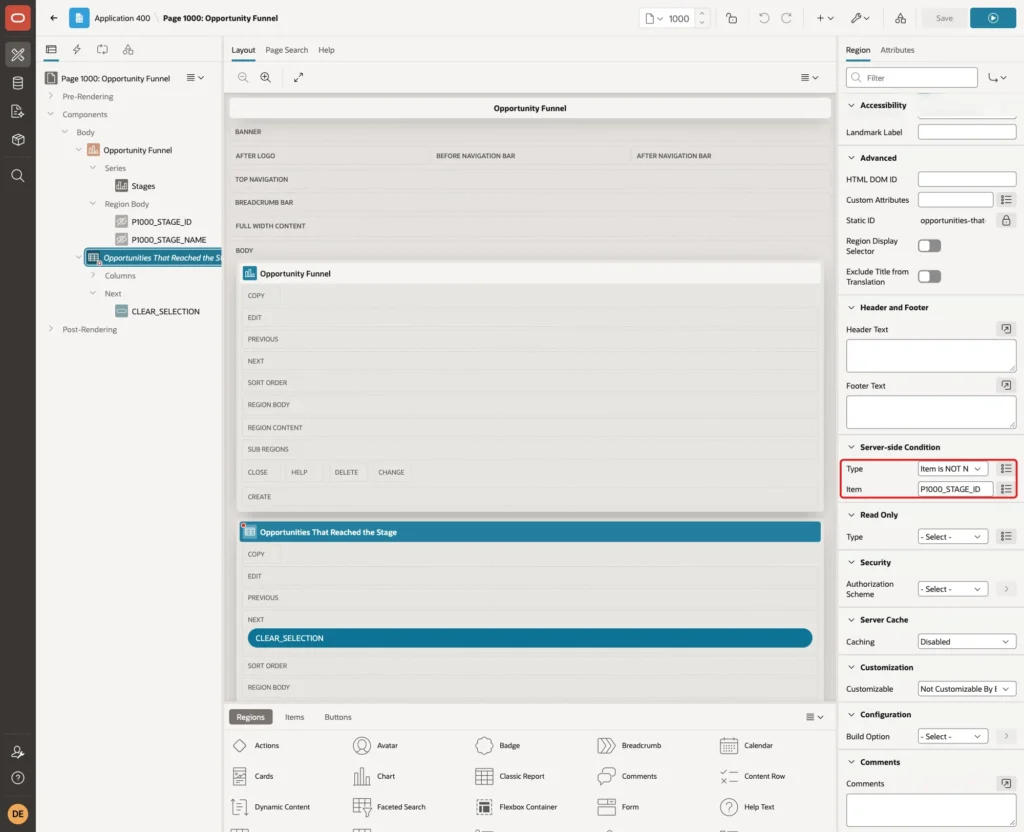Undo the last change
Screen dimensions: 1024x832
(763, 18)
